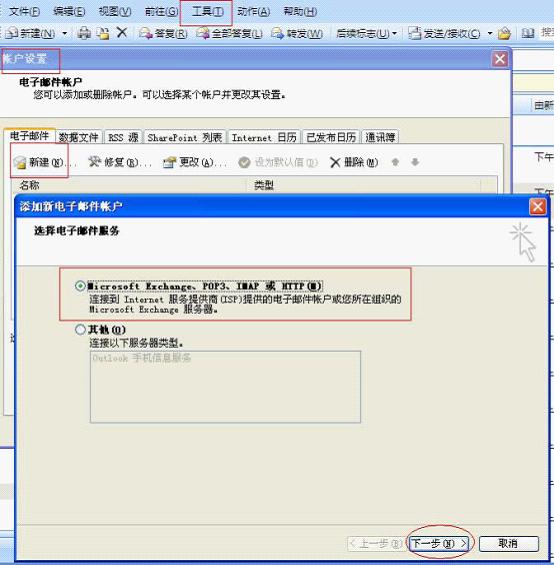Click Reply All (全部答复) in toolbar
The width and height of the screenshot is (554, 565).
229,34
